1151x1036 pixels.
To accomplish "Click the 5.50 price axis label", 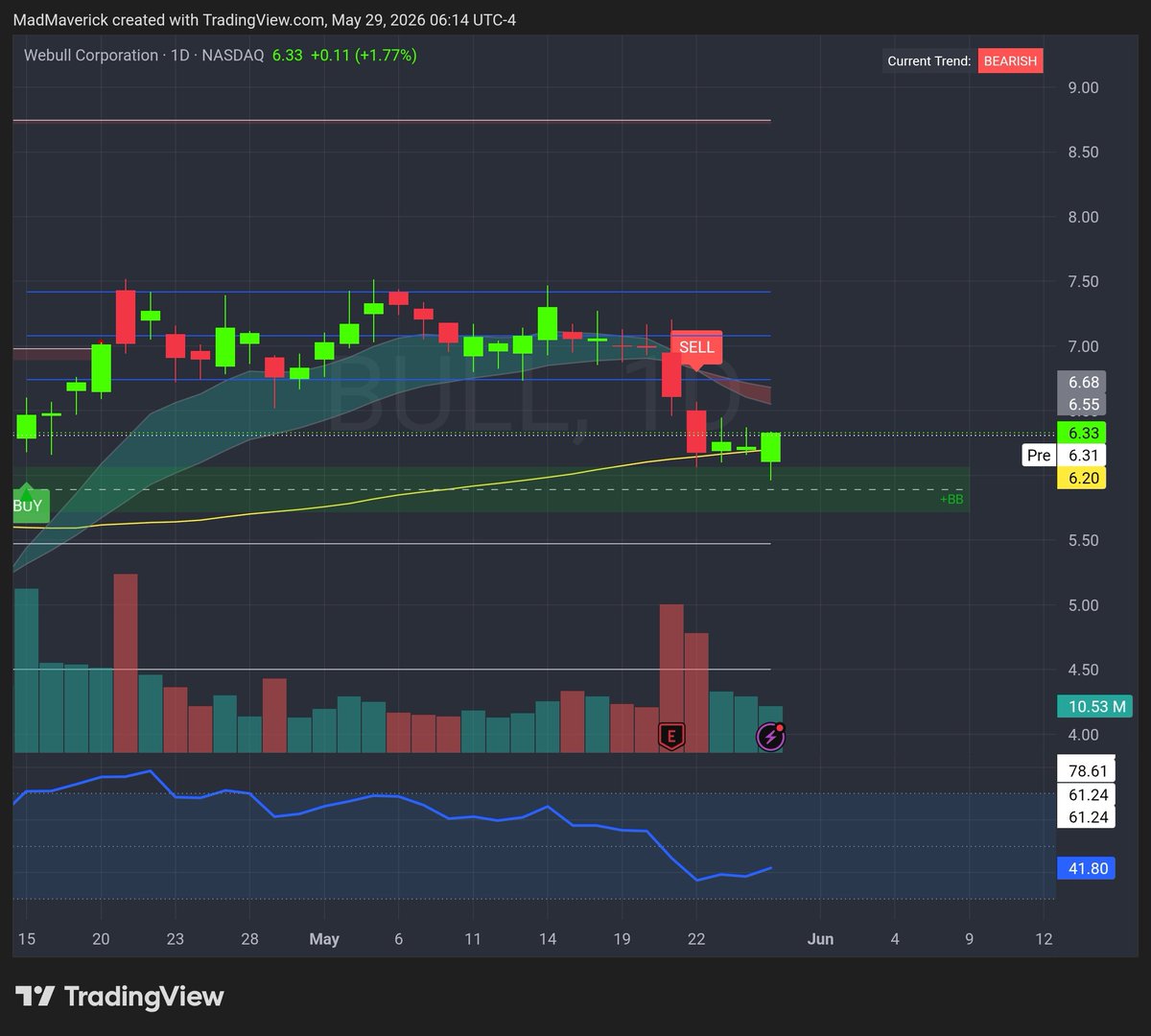I will [x=1083, y=540].
